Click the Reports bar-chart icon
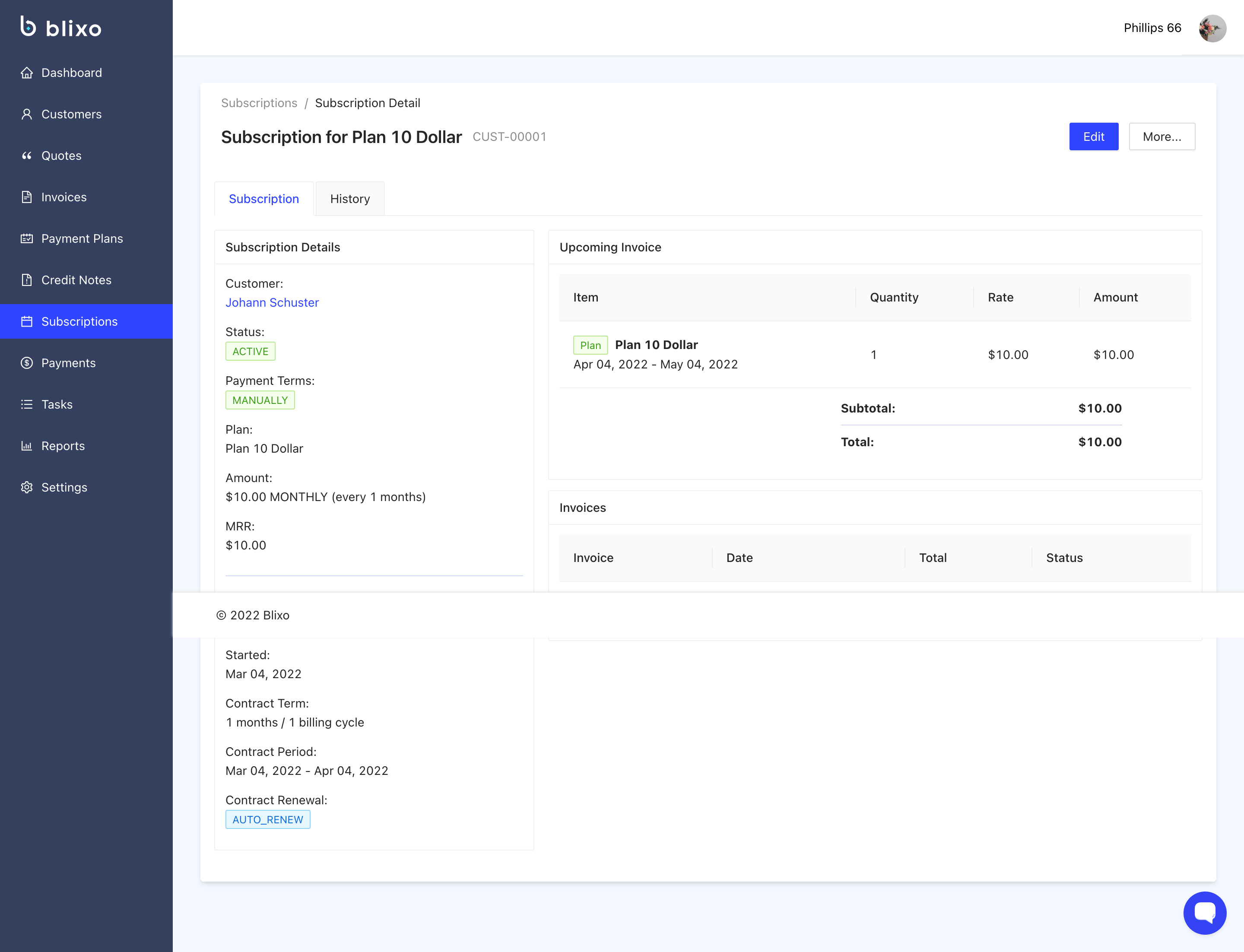 27,446
